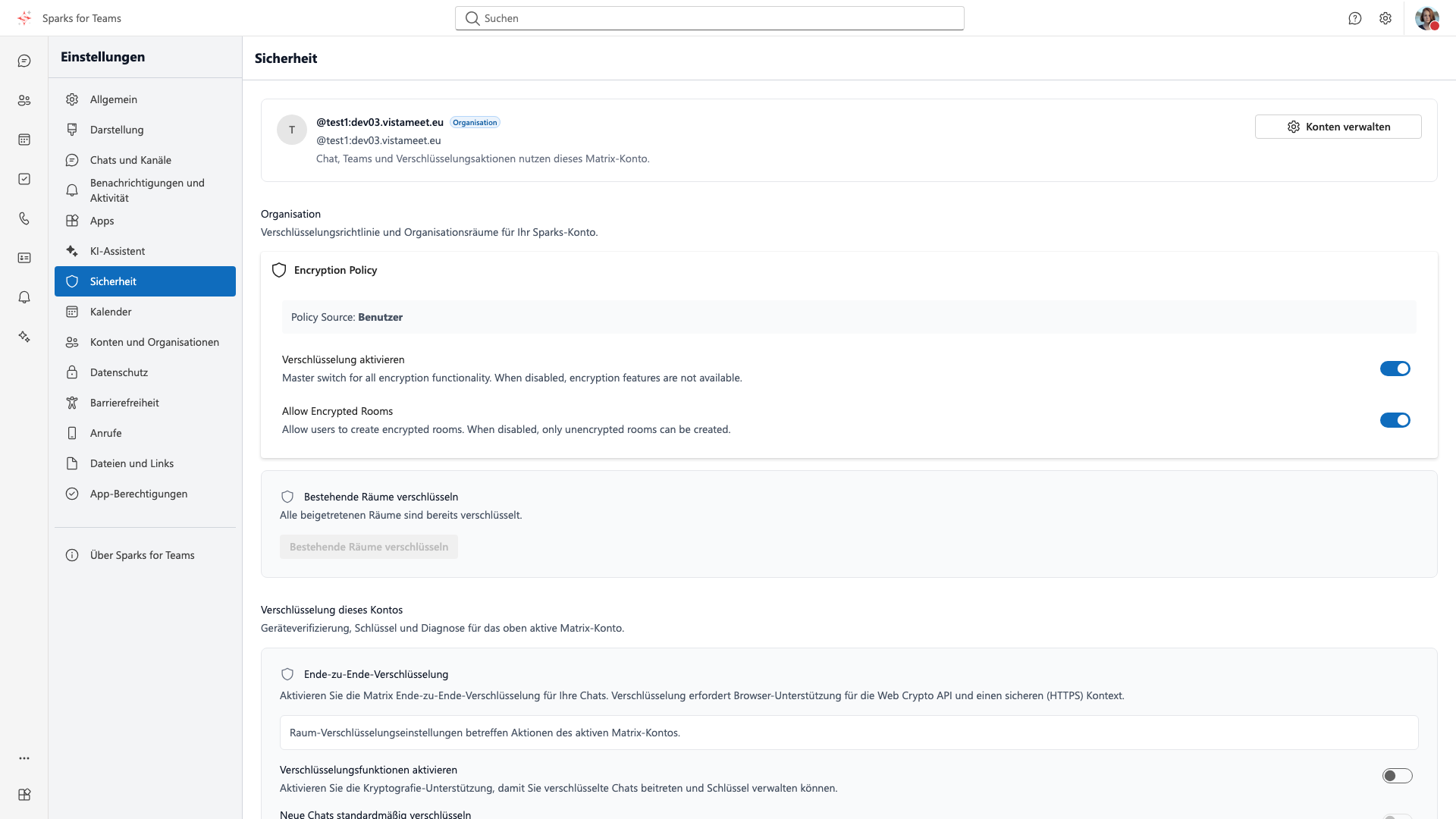Open the calls phone icon in the left rail
Image resolution: width=1456 pixels, height=819 pixels.
[24, 218]
